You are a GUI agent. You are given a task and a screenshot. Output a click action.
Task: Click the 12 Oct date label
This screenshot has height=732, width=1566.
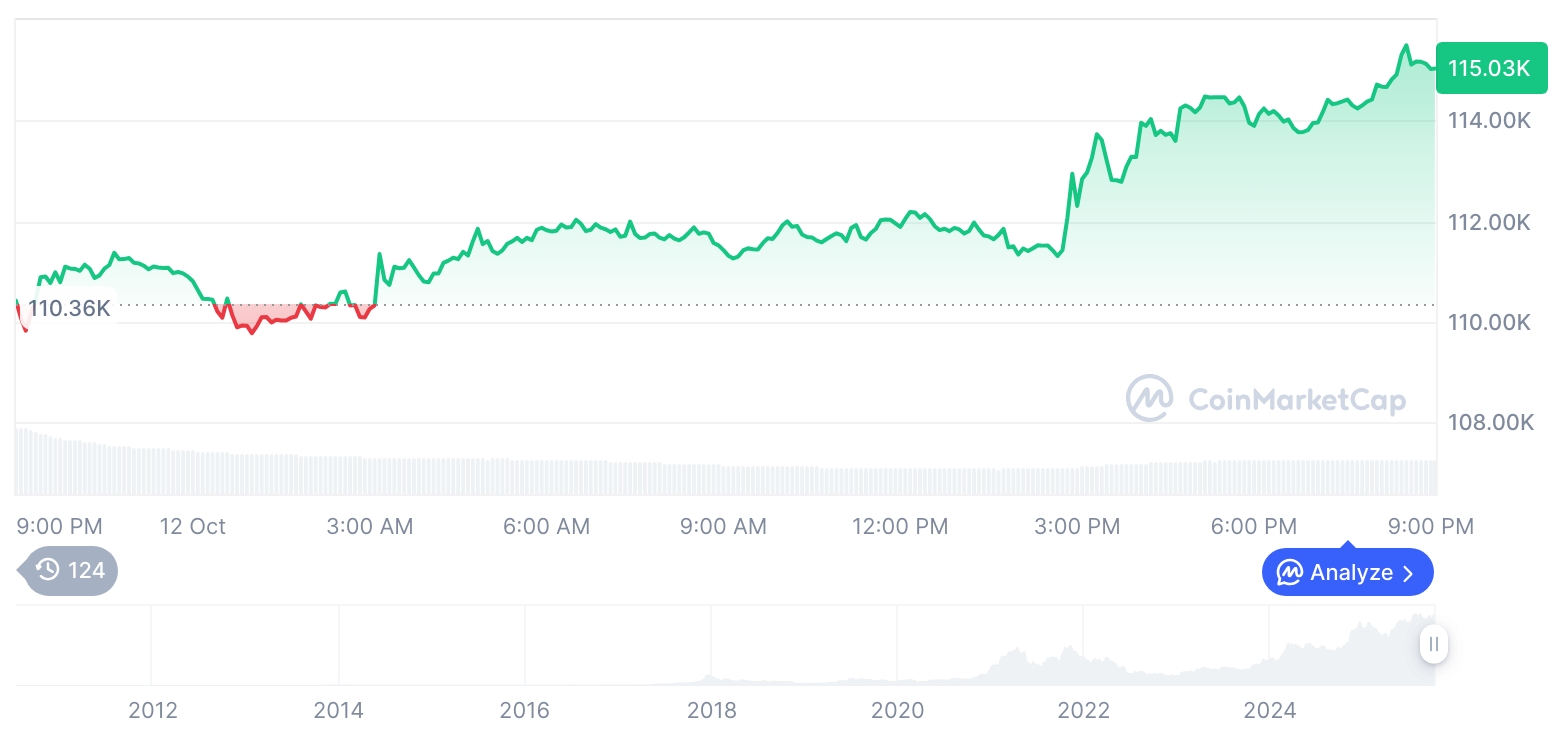(x=193, y=526)
